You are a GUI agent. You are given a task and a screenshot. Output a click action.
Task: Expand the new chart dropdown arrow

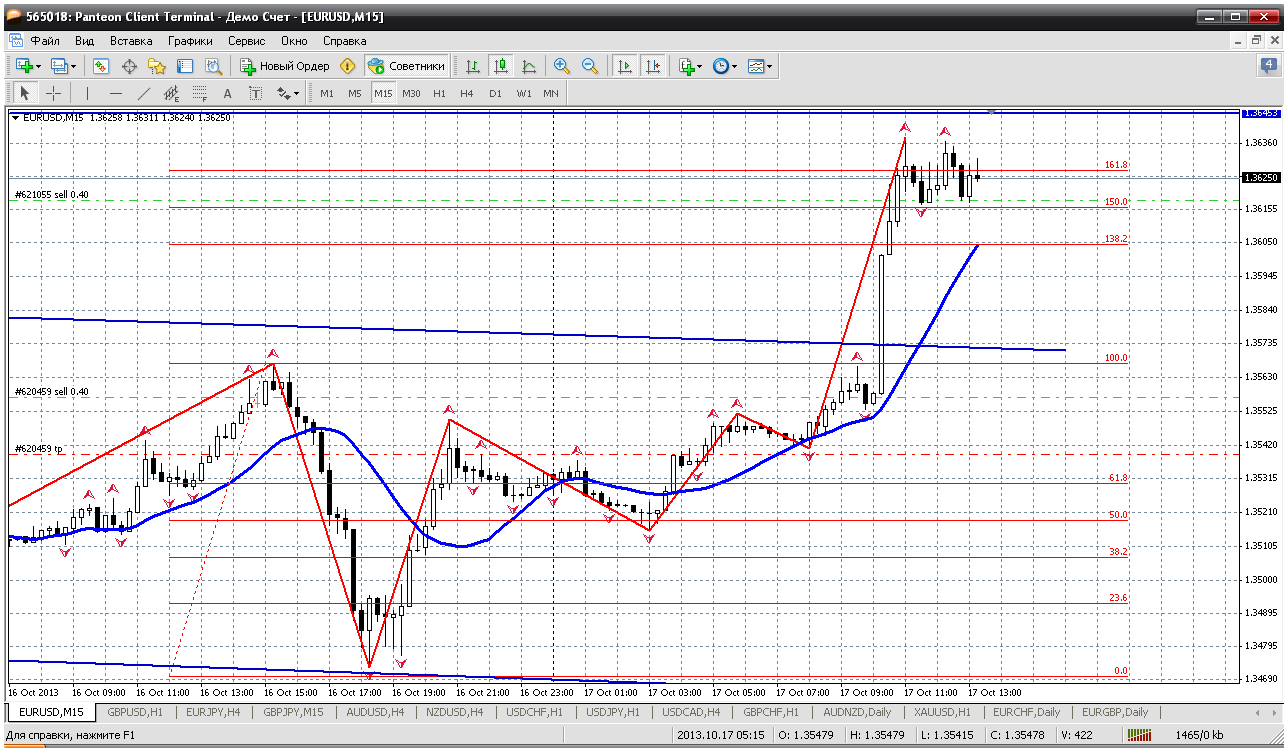click(38, 66)
